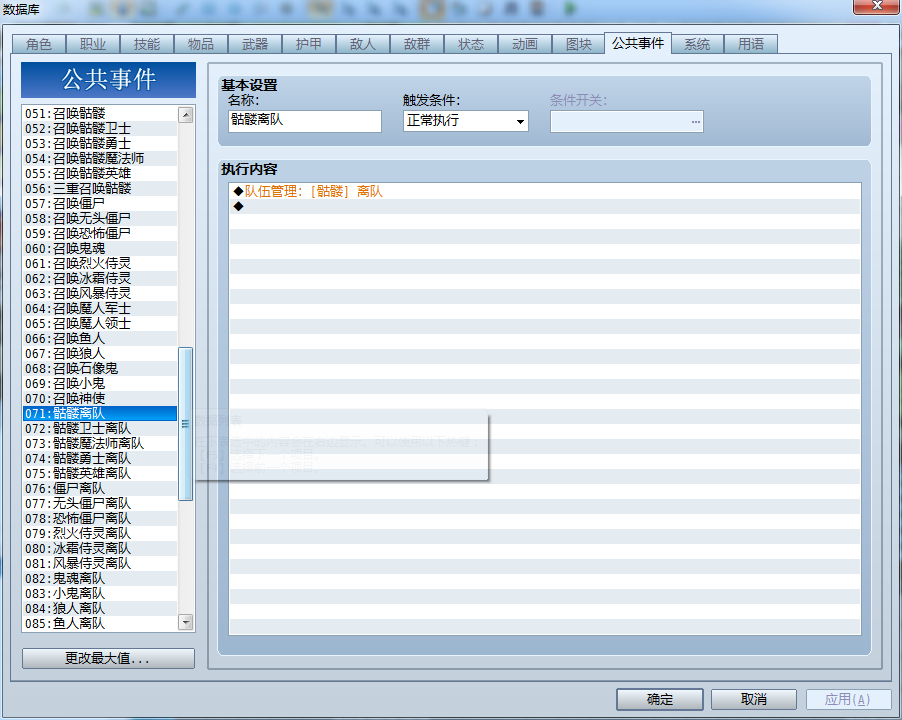Select event 060:召唤鬼魂

tap(100, 248)
